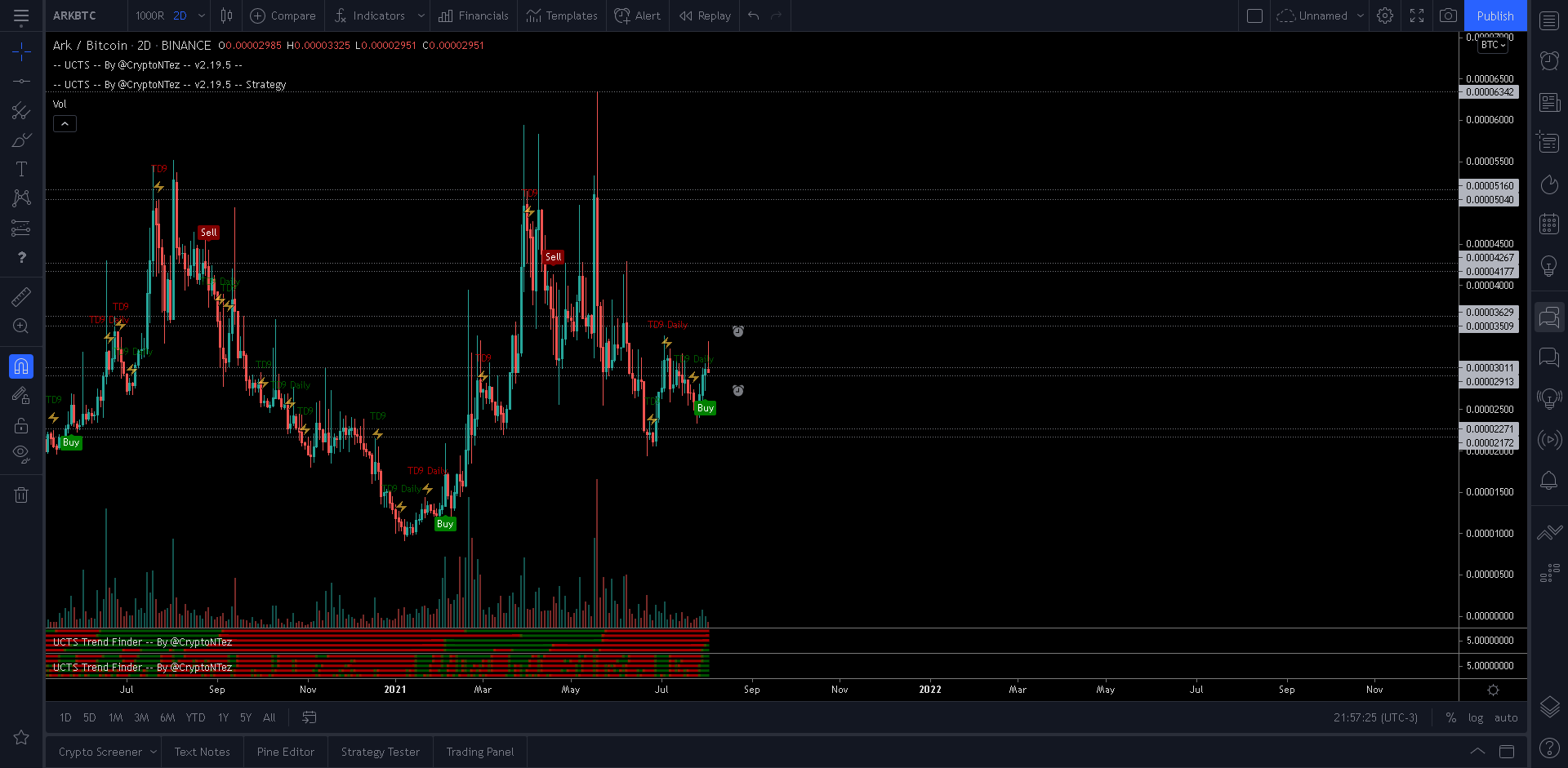
Task: Open the BTC unit dropdown on the price axis
Action: coord(1492,45)
